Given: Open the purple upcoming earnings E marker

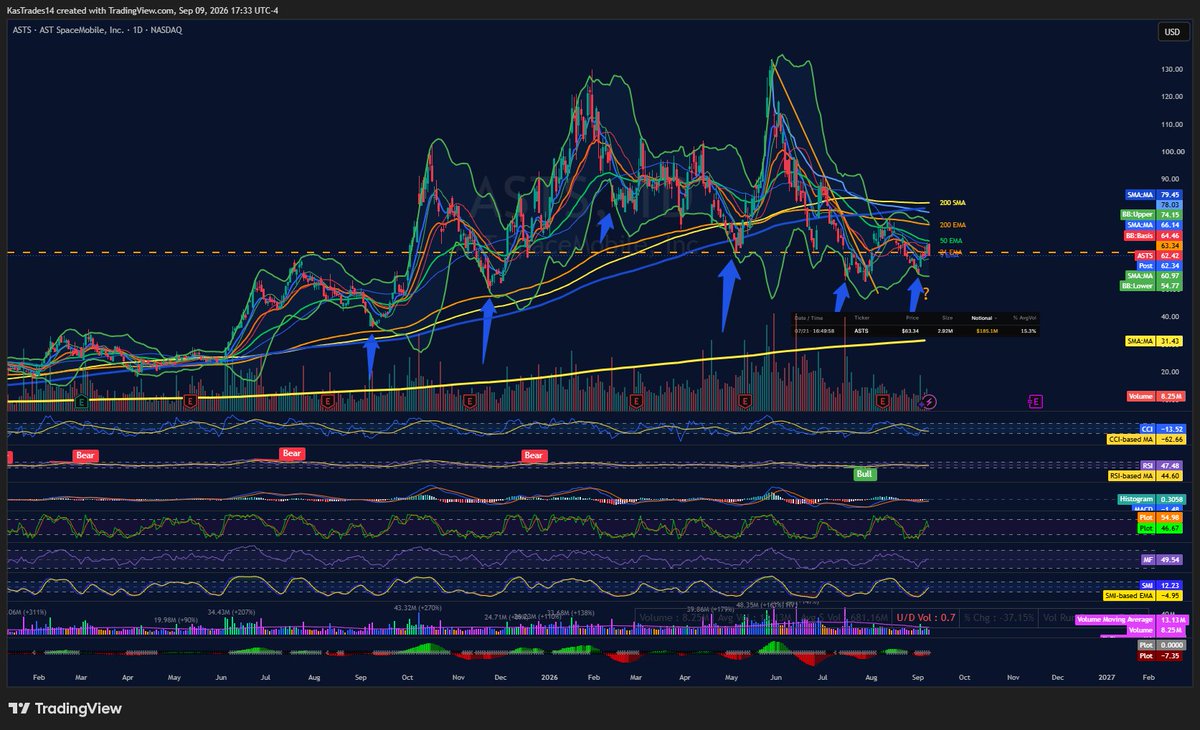Looking at the screenshot, I should [x=1036, y=401].
